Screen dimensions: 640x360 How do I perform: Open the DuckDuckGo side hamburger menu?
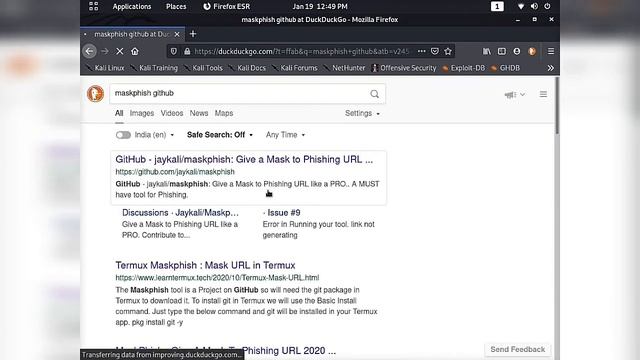[543, 94]
